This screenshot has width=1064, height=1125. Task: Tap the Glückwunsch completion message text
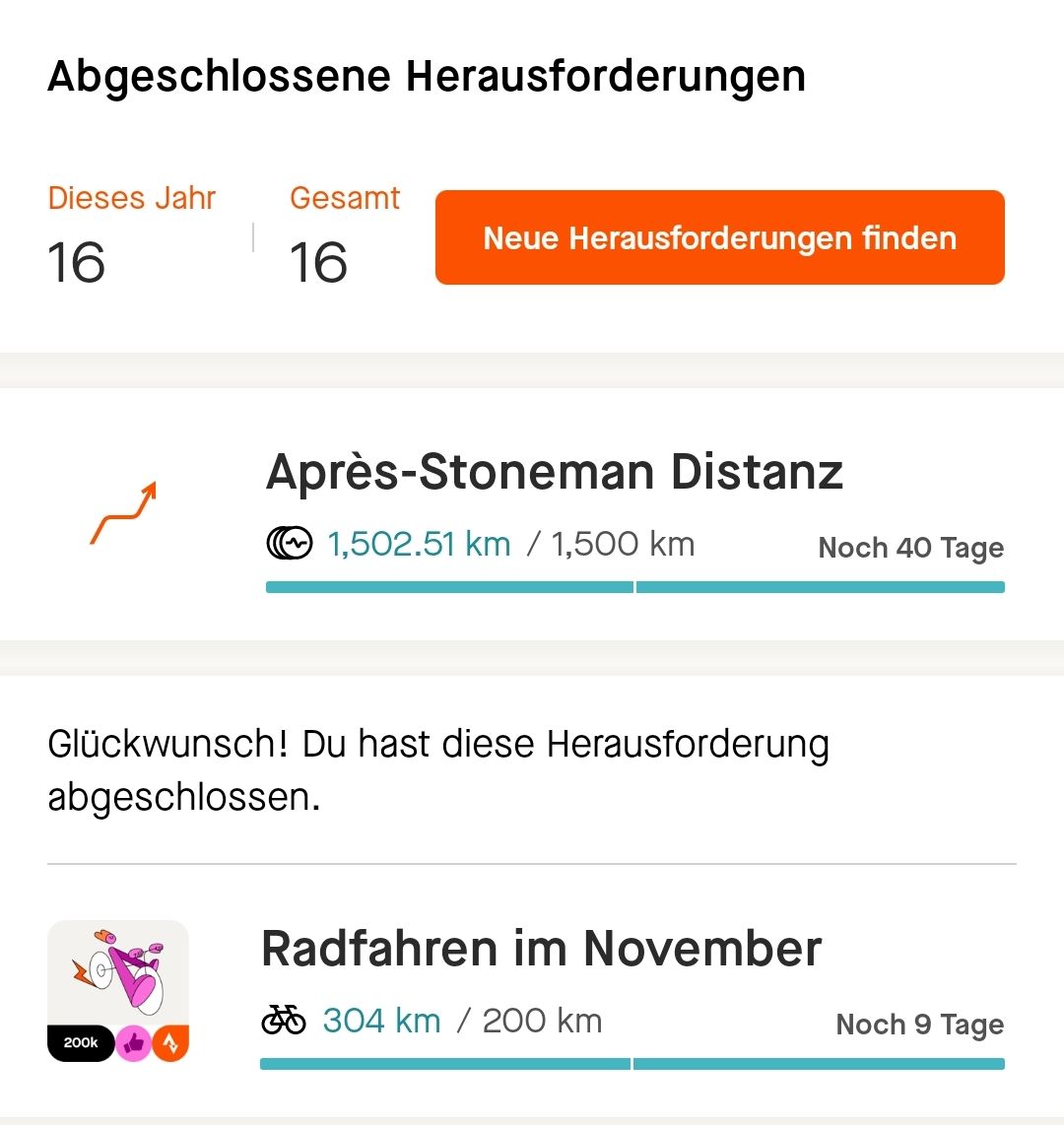tap(438, 769)
